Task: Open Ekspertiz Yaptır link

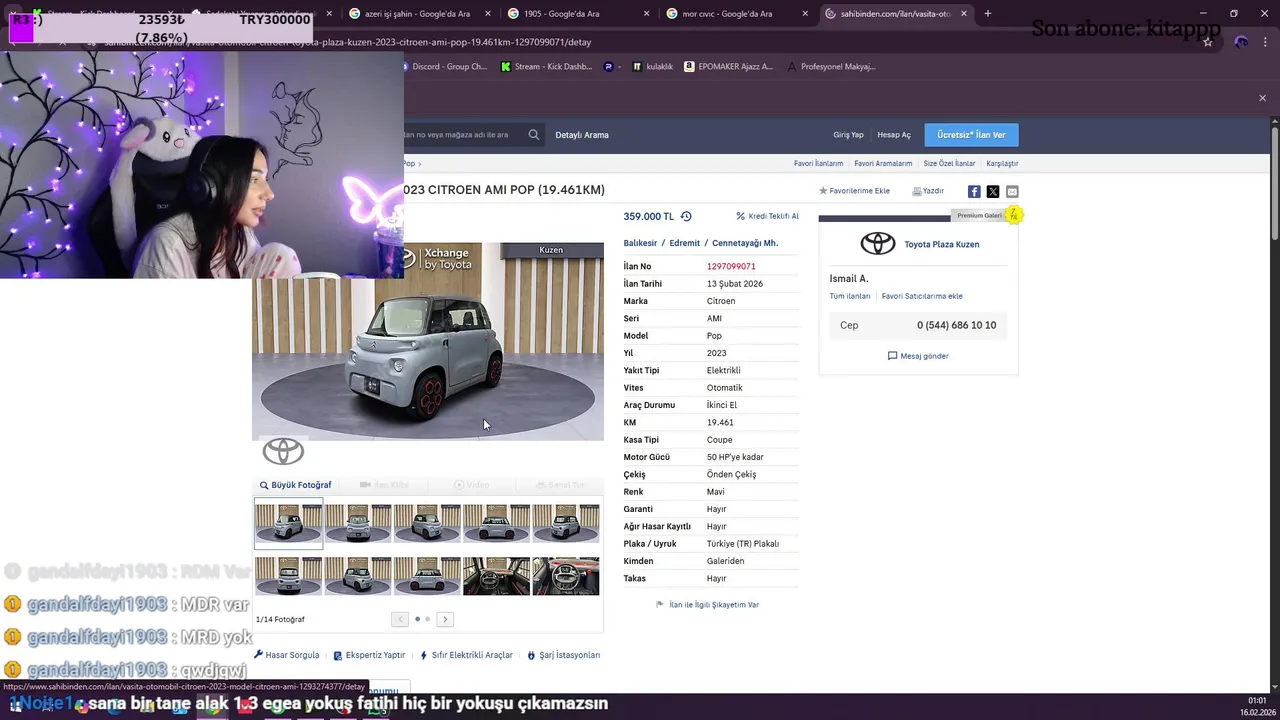Action: tap(369, 655)
